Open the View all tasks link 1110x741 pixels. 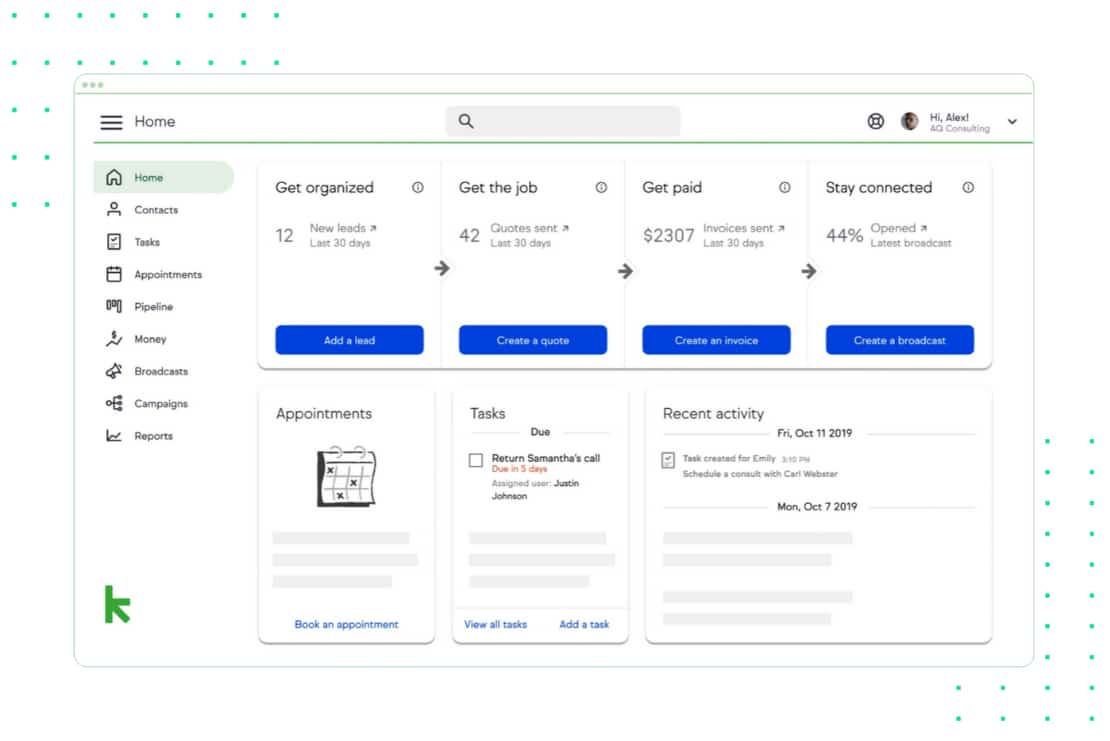(x=495, y=624)
